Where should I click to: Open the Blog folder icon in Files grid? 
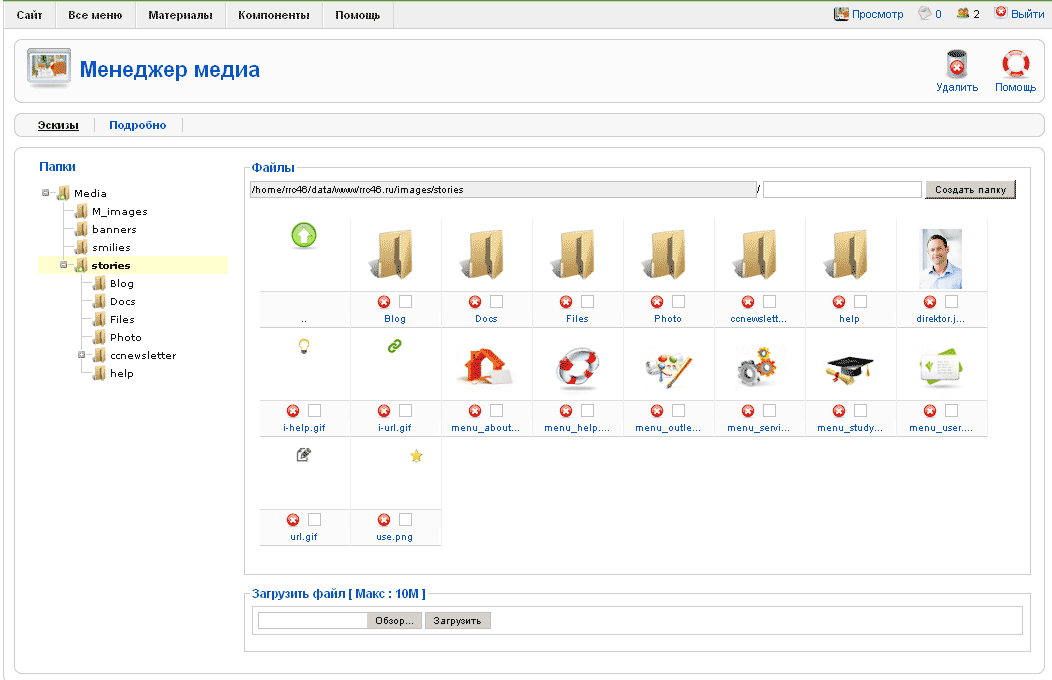(395, 254)
